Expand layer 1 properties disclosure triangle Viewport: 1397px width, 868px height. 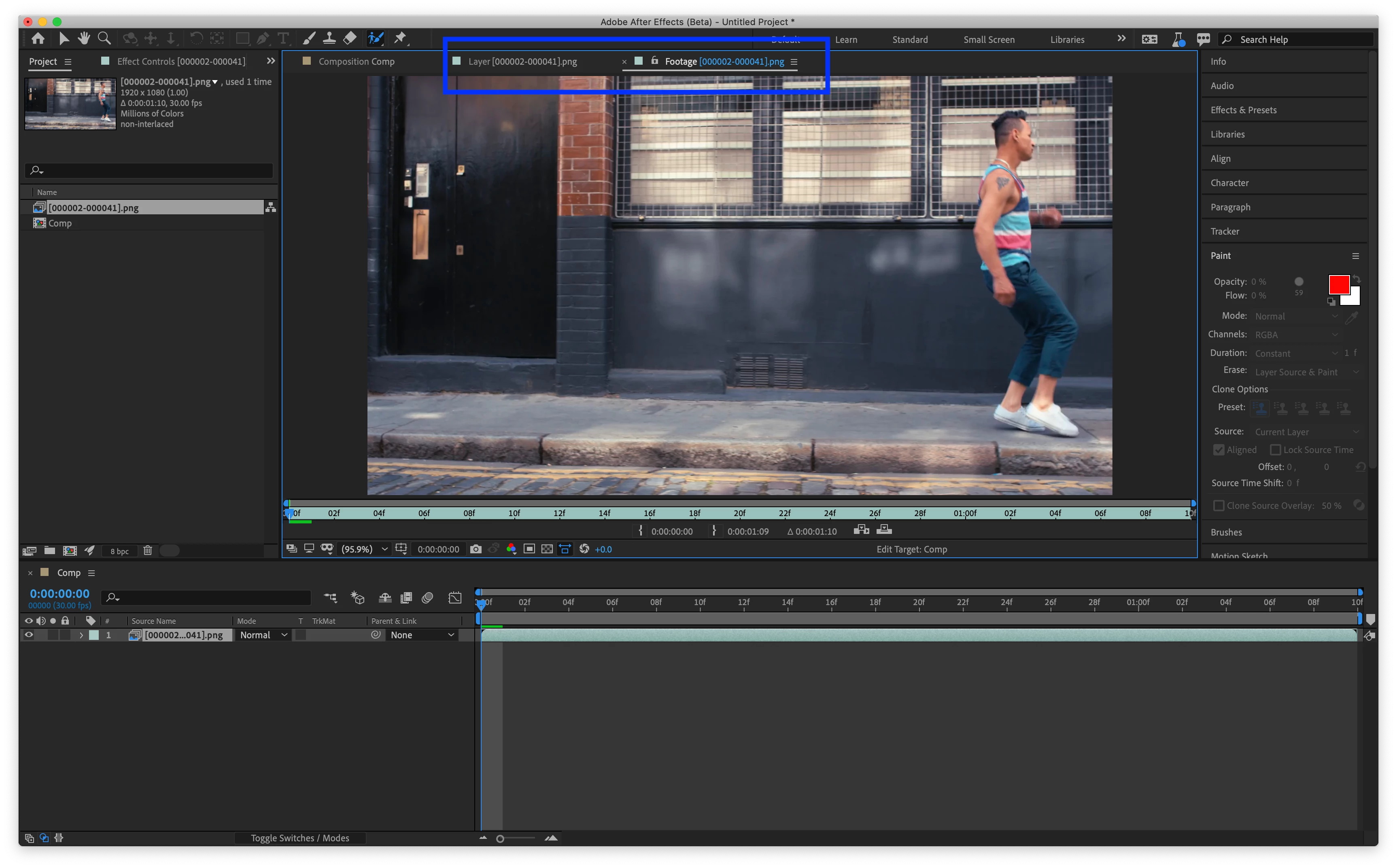pyautogui.click(x=81, y=634)
